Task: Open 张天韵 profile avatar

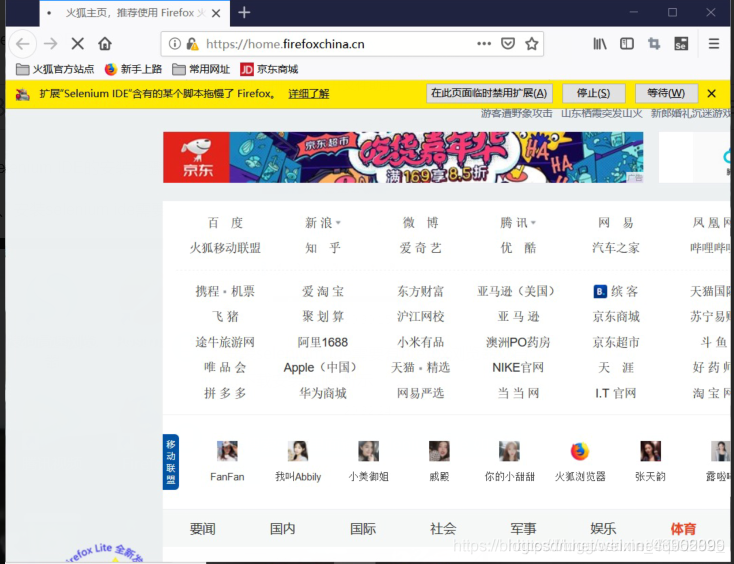Action: (651, 451)
